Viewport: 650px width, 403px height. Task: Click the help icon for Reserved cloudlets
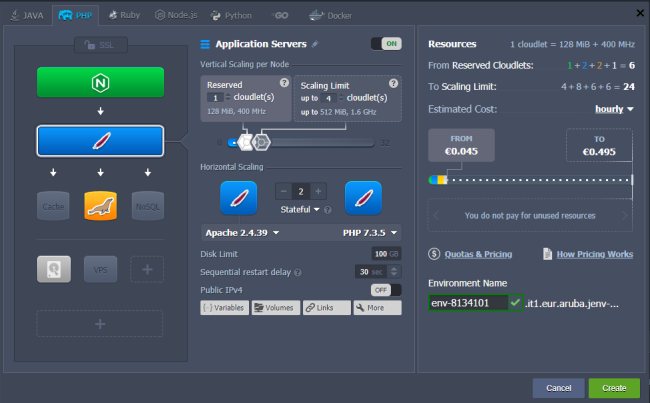(x=283, y=82)
